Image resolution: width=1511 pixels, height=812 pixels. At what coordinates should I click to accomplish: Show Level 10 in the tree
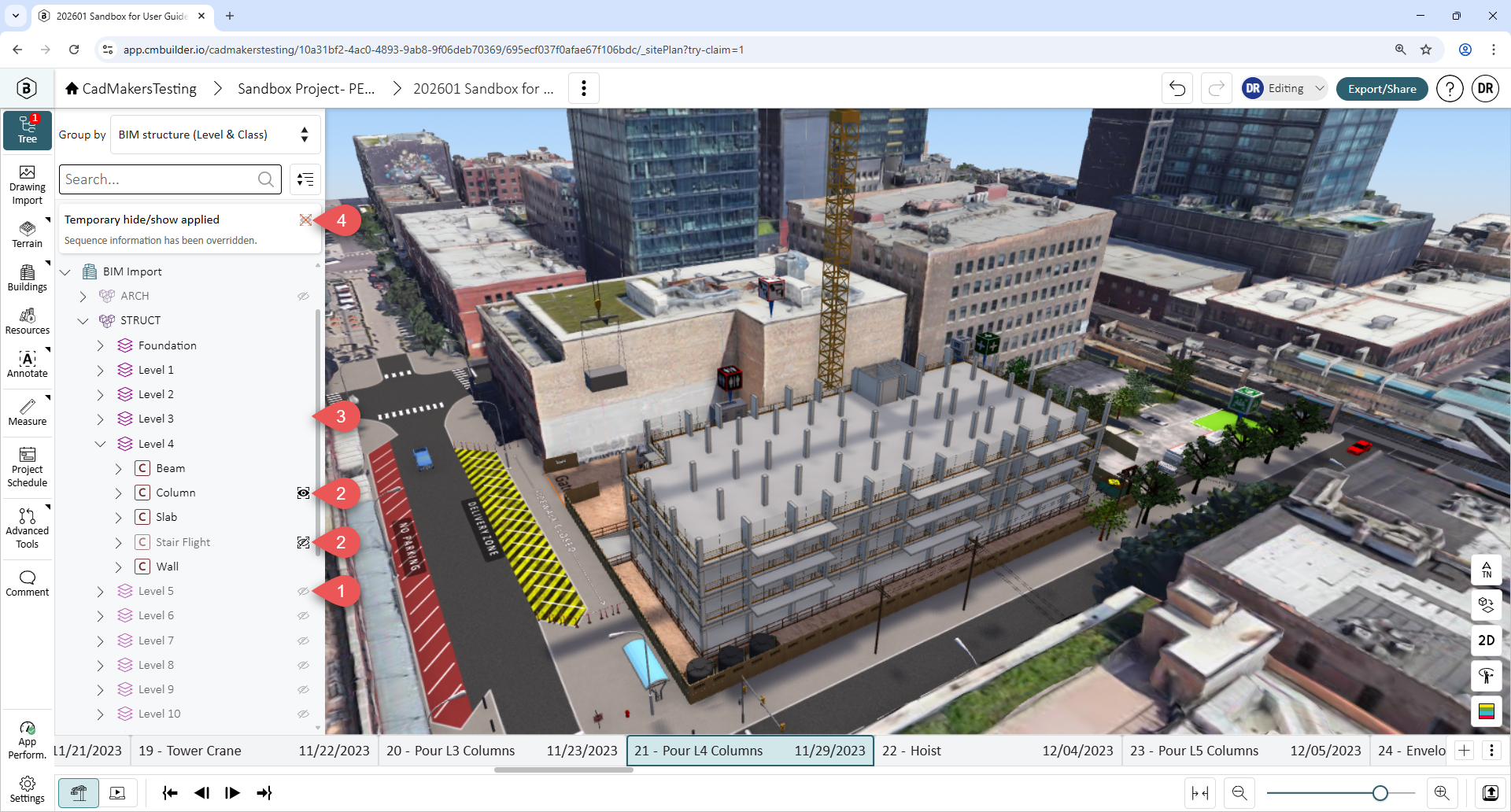(x=303, y=714)
